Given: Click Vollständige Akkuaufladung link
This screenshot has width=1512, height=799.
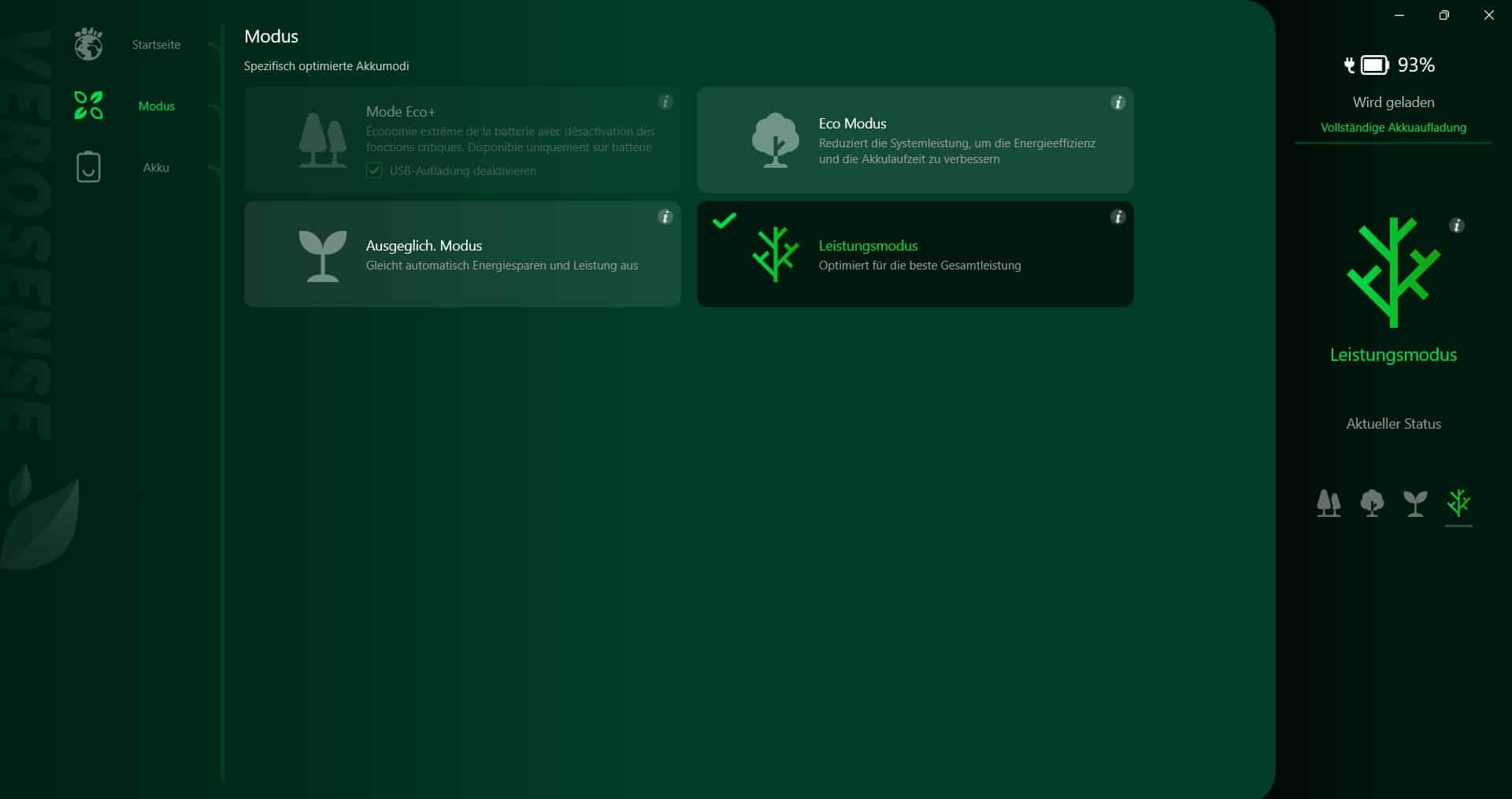Looking at the screenshot, I should (1393, 128).
